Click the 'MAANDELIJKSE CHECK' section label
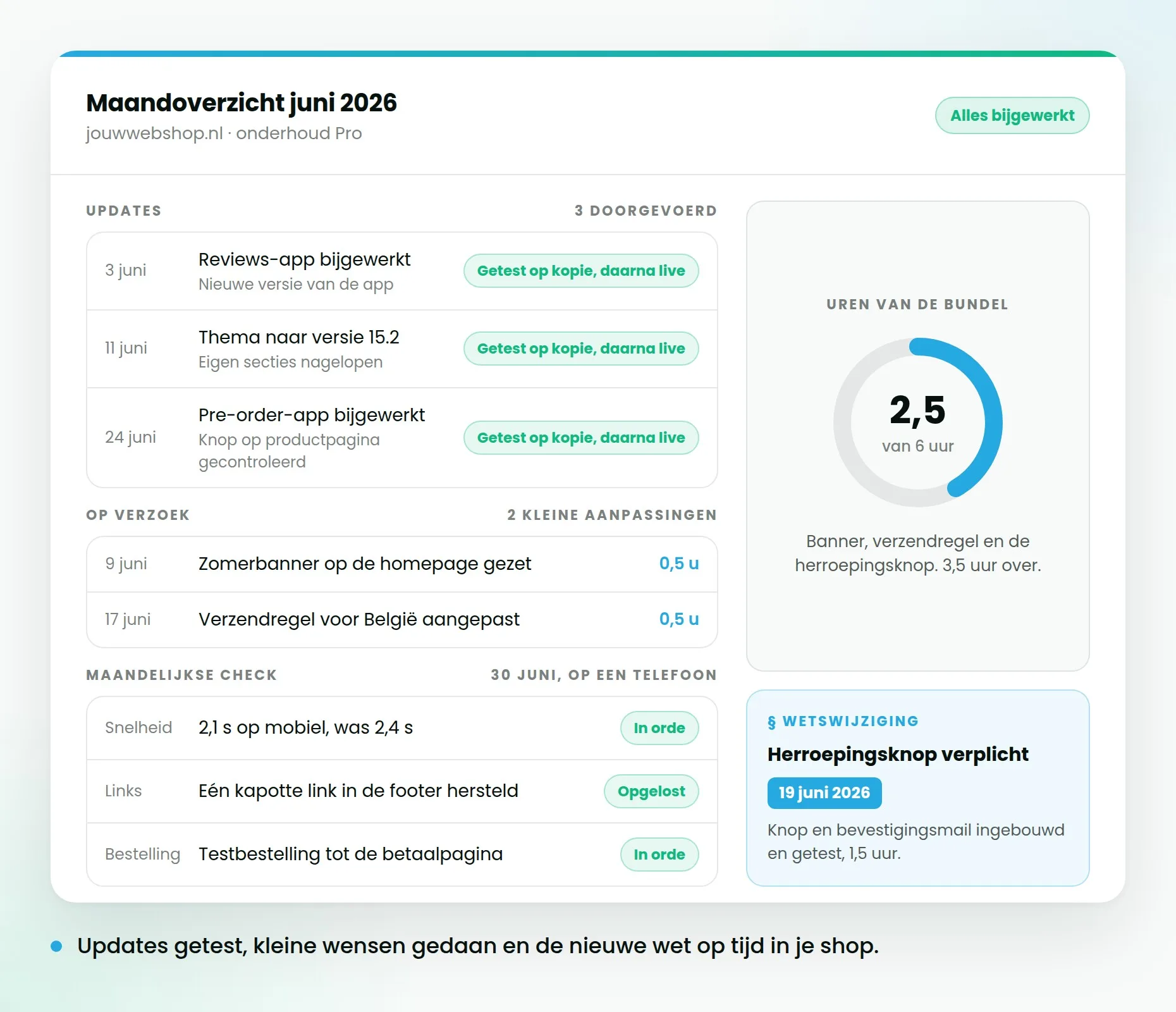This screenshot has width=1176, height=1012. click(x=181, y=675)
